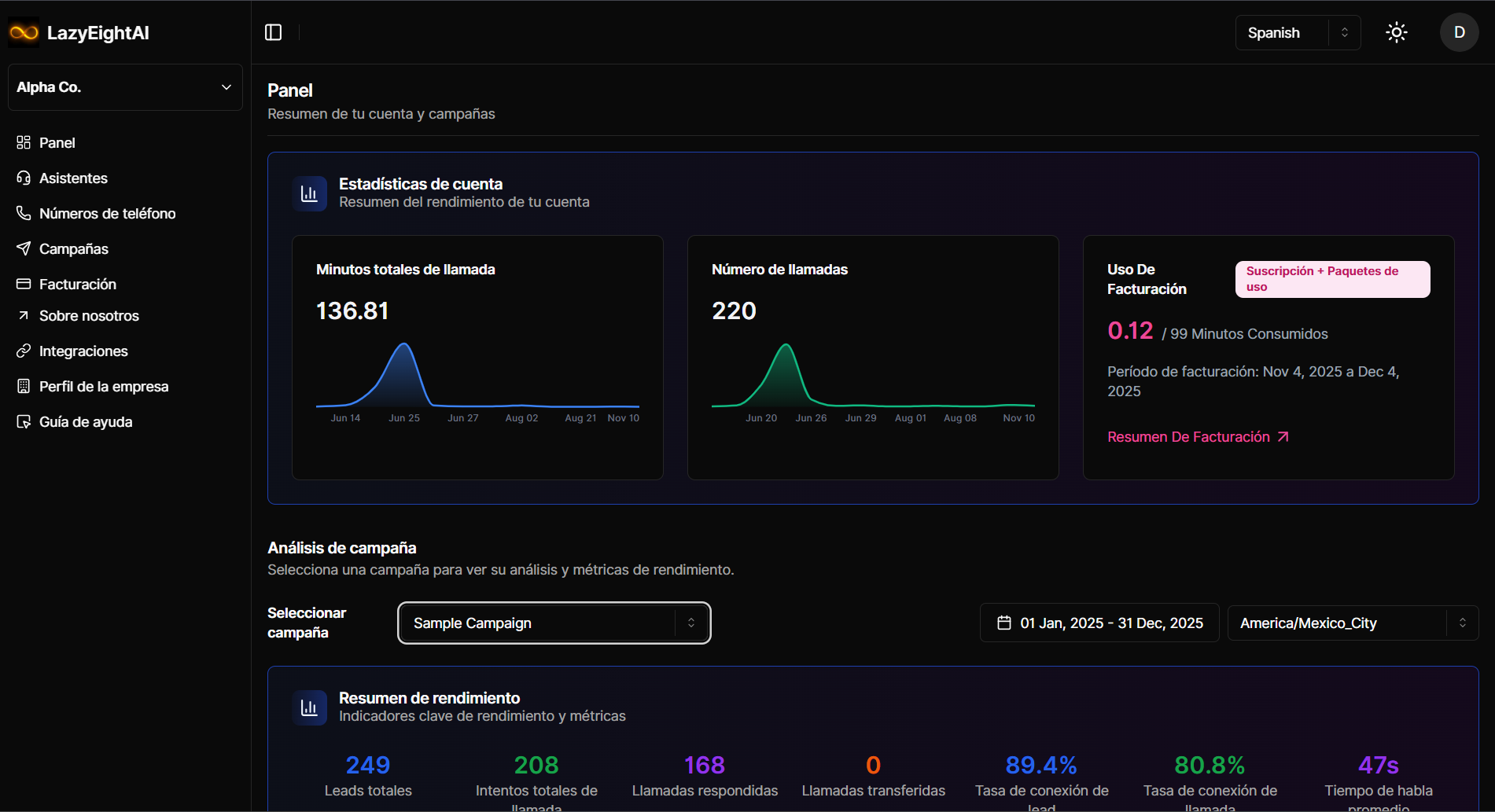Open the Sobre nosotros external link

(x=88, y=315)
